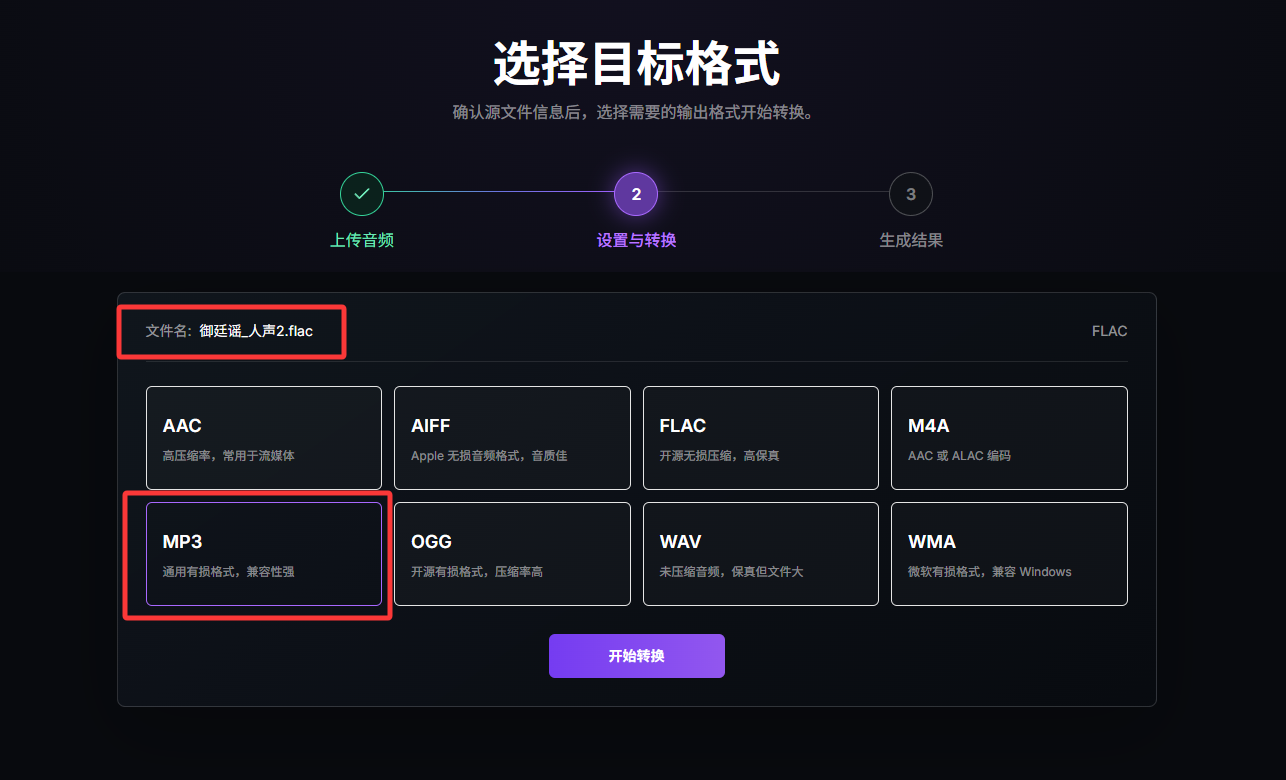Click the purple step 2 circle
1286x780 pixels.
click(x=636, y=194)
